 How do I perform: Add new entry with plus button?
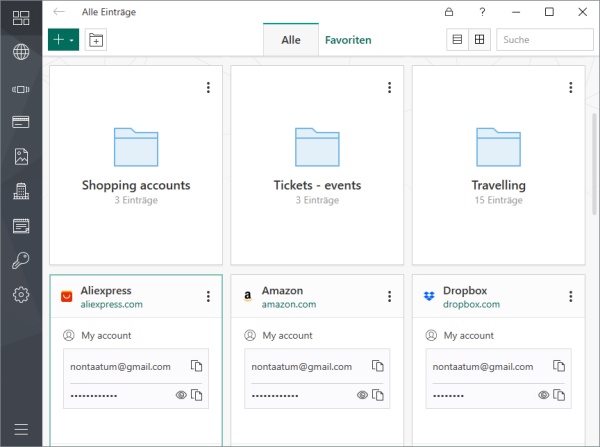coord(64,39)
